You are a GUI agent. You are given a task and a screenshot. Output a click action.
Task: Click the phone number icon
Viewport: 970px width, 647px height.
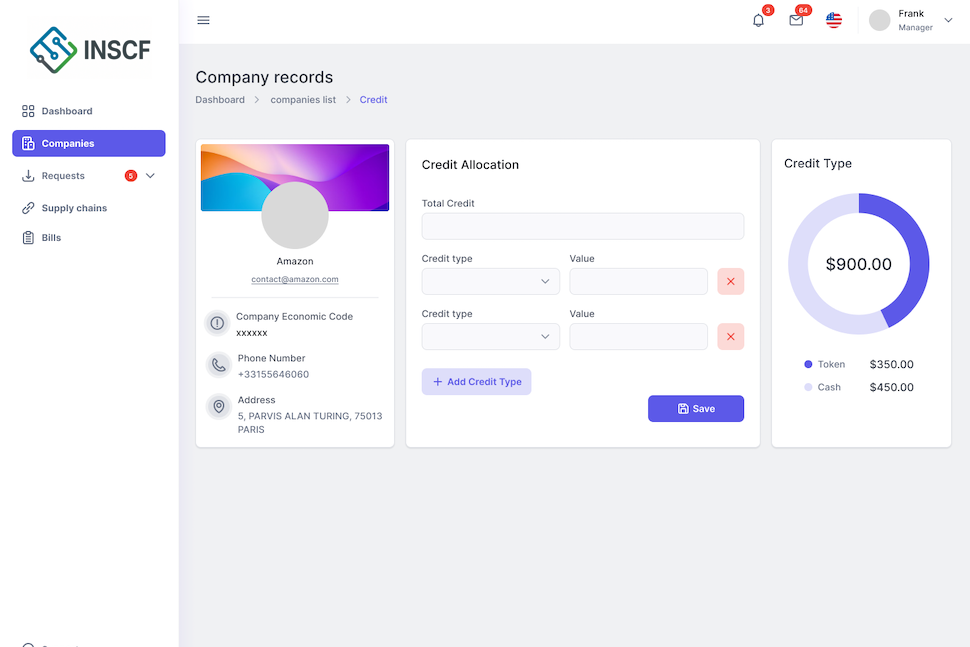coord(218,365)
